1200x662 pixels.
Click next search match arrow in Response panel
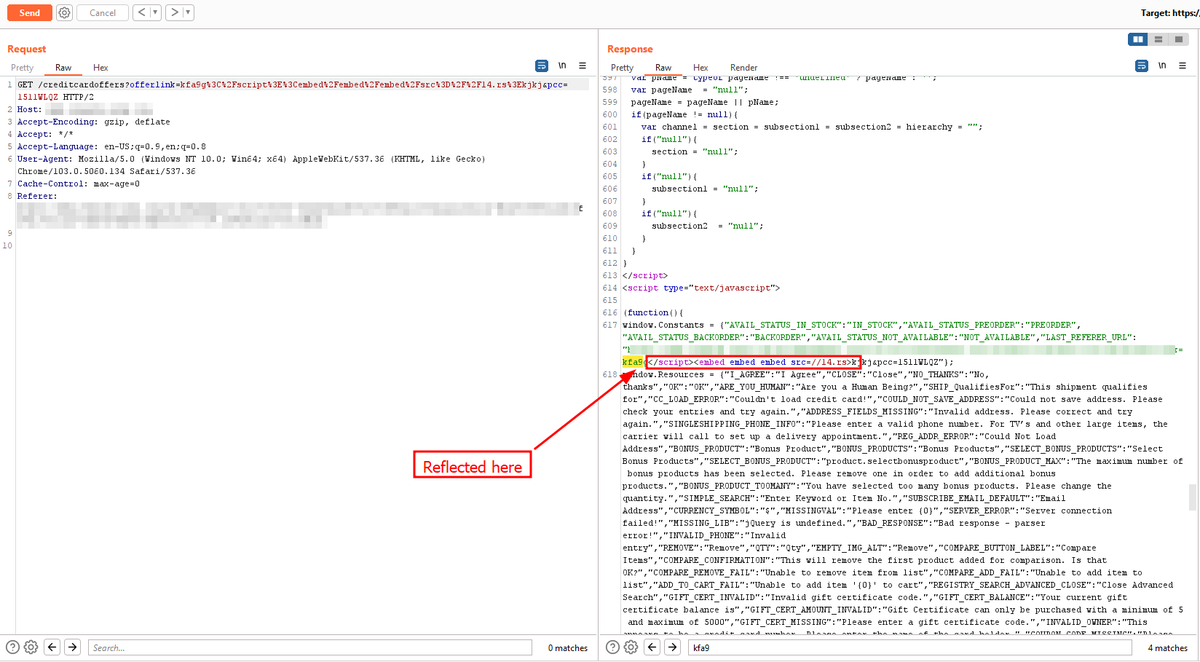pyautogui.click(x=671, y=647)
